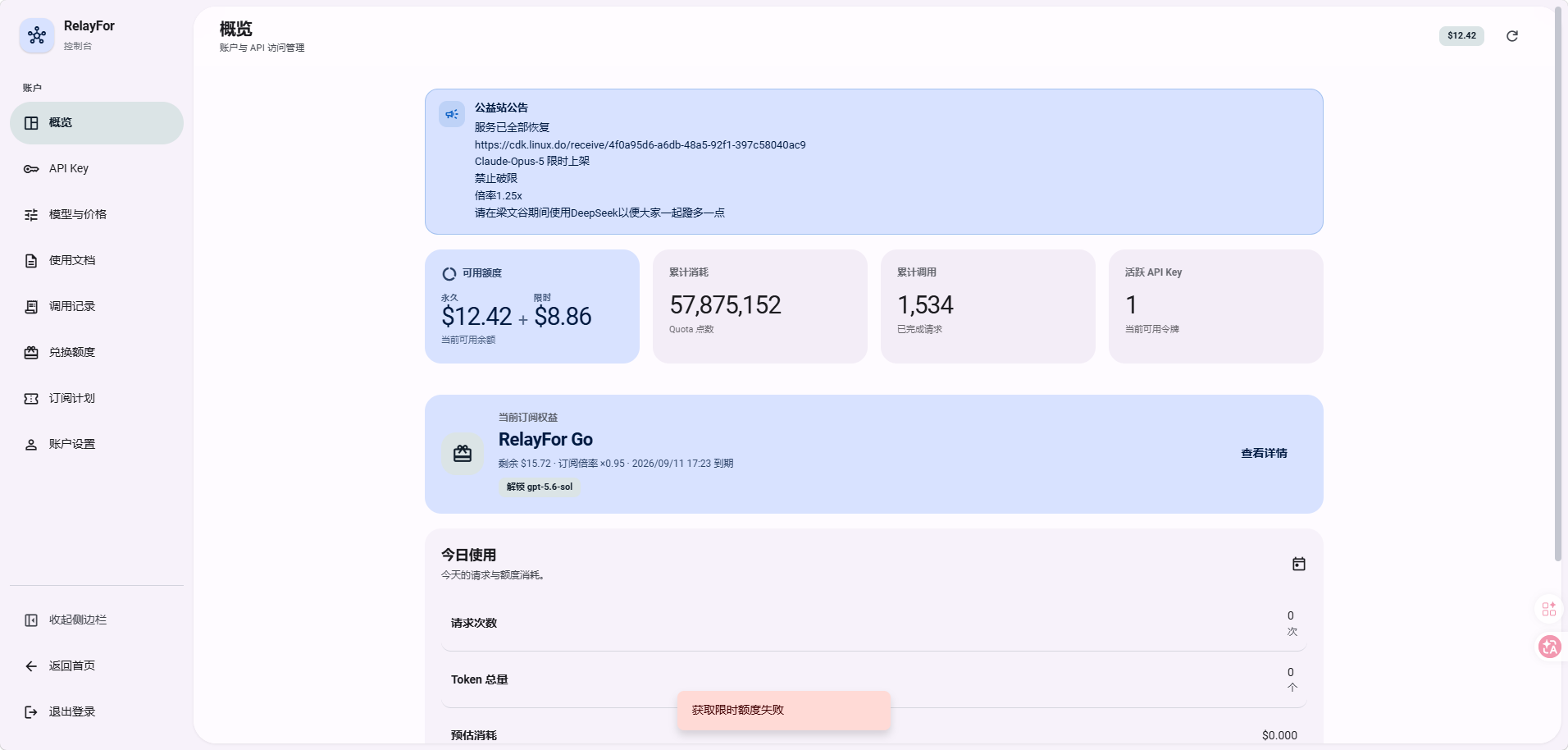1568x750 pixels.
Task: Collapse the sidebar via 收起侧边栏
Action: coord(97,620)
